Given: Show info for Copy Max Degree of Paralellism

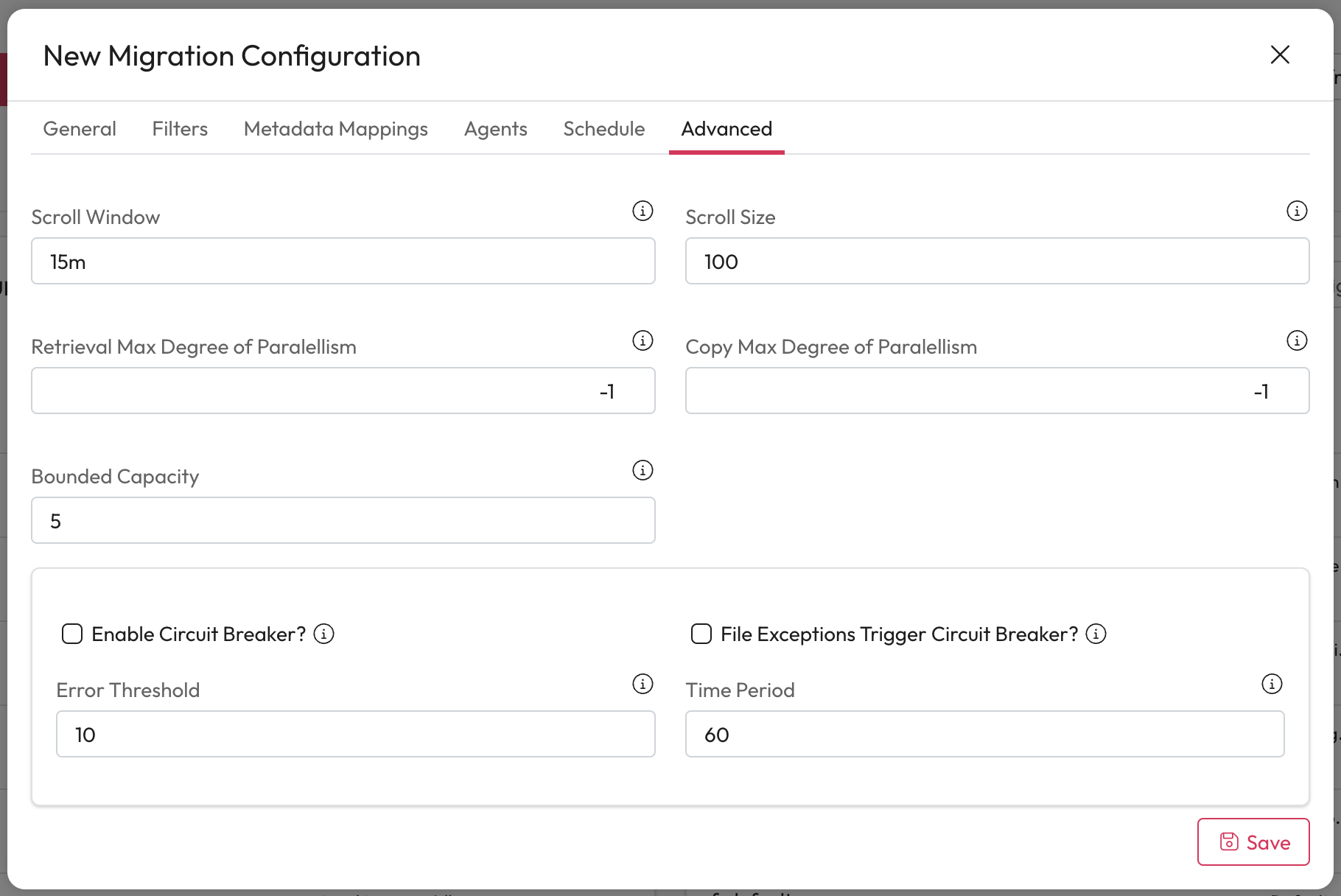Looking at the screenshot, I should pos(1297,340).
